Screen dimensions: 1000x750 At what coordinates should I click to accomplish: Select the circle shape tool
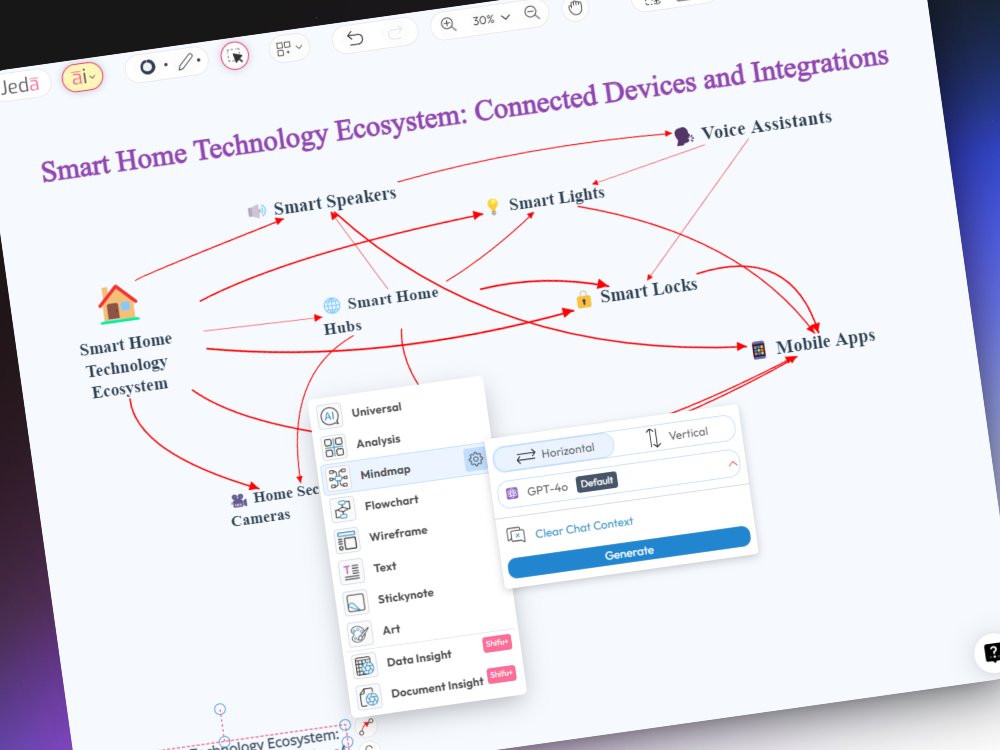[148, 66]
